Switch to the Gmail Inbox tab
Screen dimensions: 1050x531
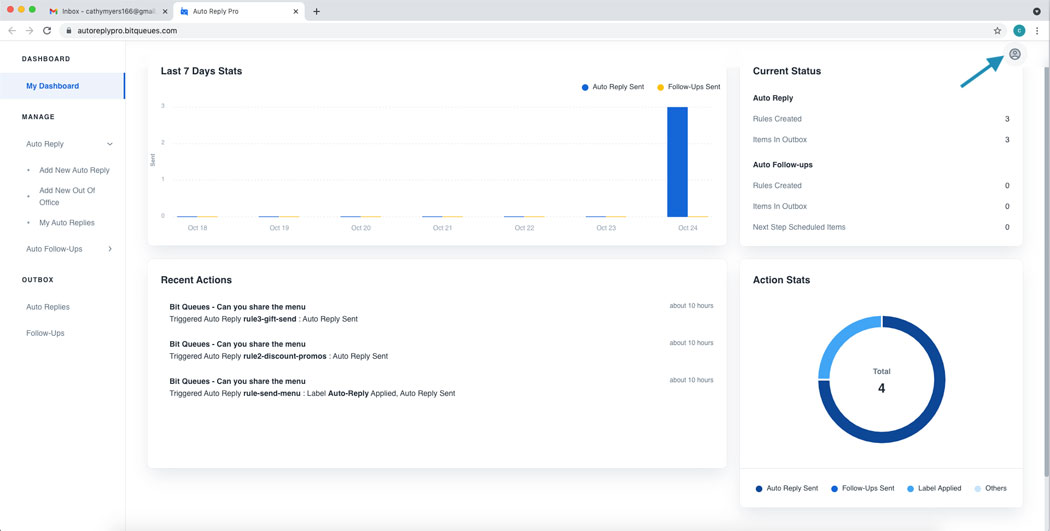pyautogui.click(x=107, y=11)
